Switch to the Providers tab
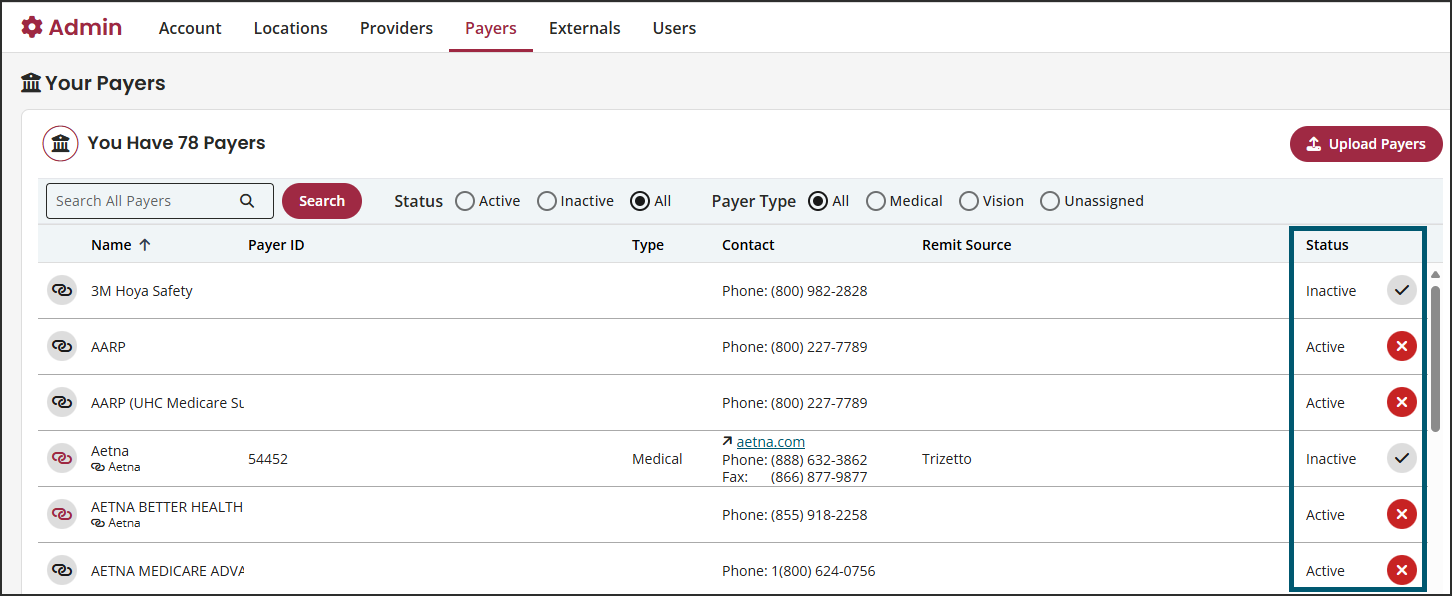Screen dimensions: 1452x596 pos(396,28)
